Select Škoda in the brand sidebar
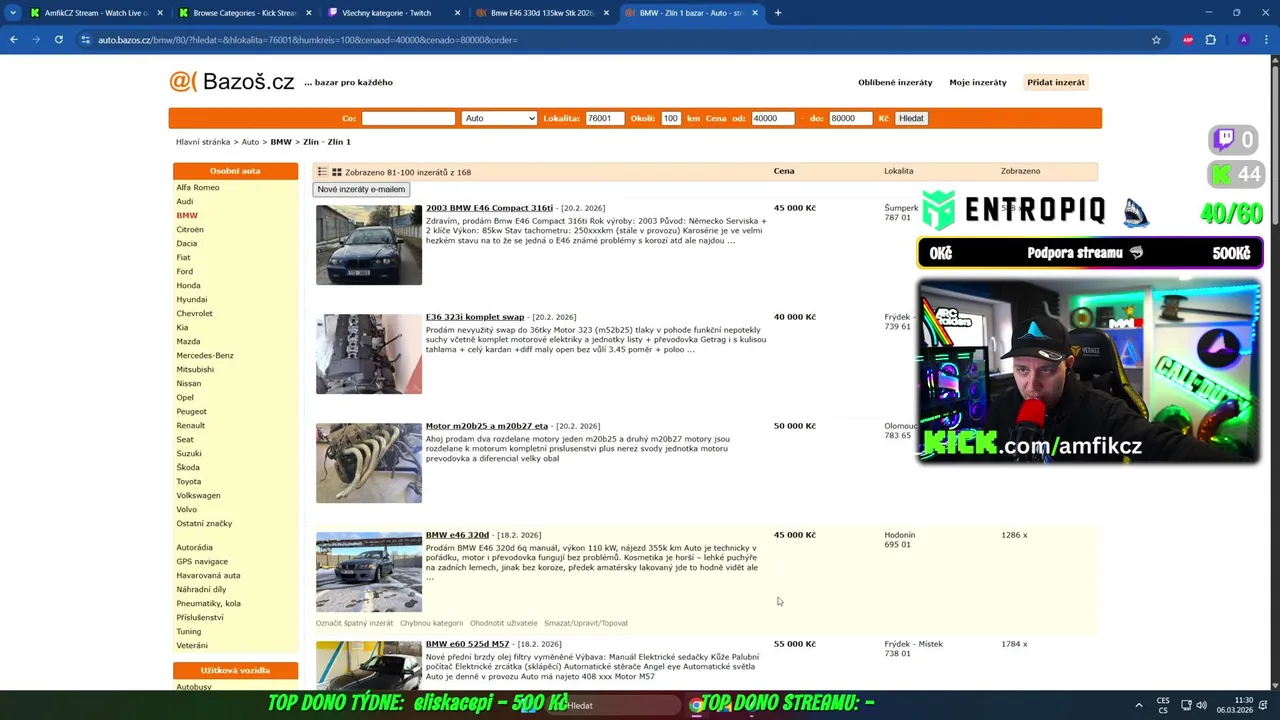The image size is (1280, 720). pos(188,467)
